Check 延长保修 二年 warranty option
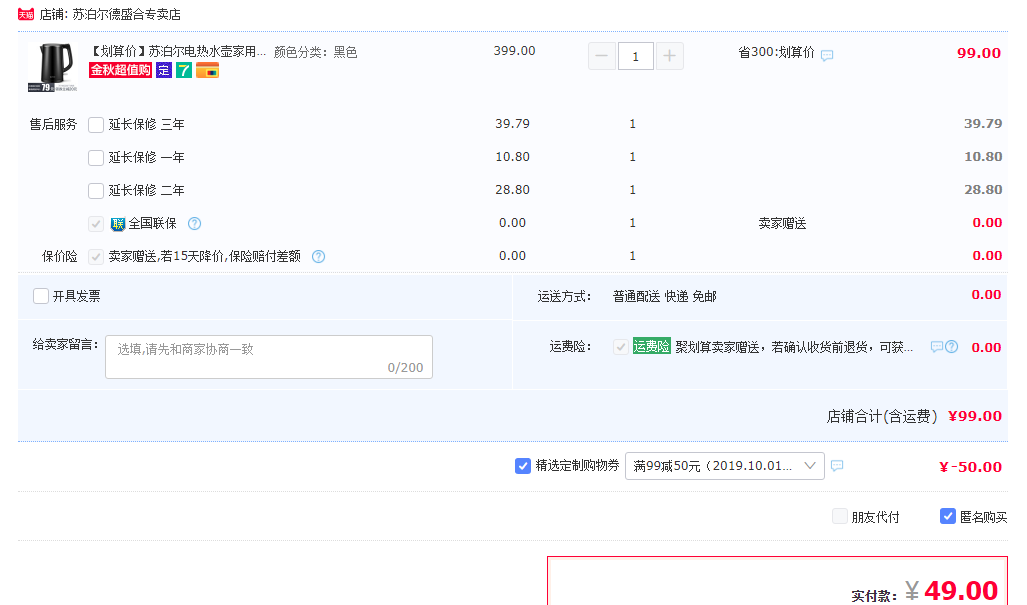The image size is (1027, 605). (x=96, y=191)
